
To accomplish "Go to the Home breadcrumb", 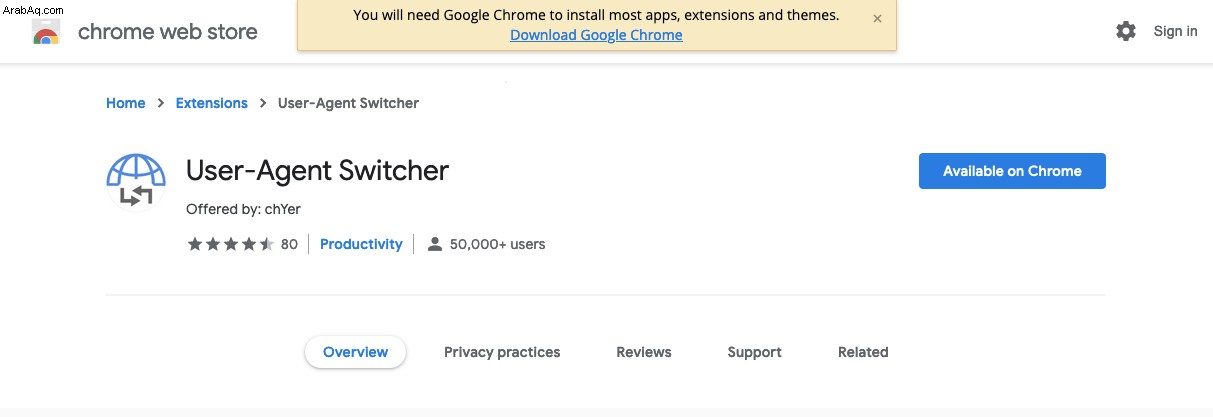I will (126, 103).
